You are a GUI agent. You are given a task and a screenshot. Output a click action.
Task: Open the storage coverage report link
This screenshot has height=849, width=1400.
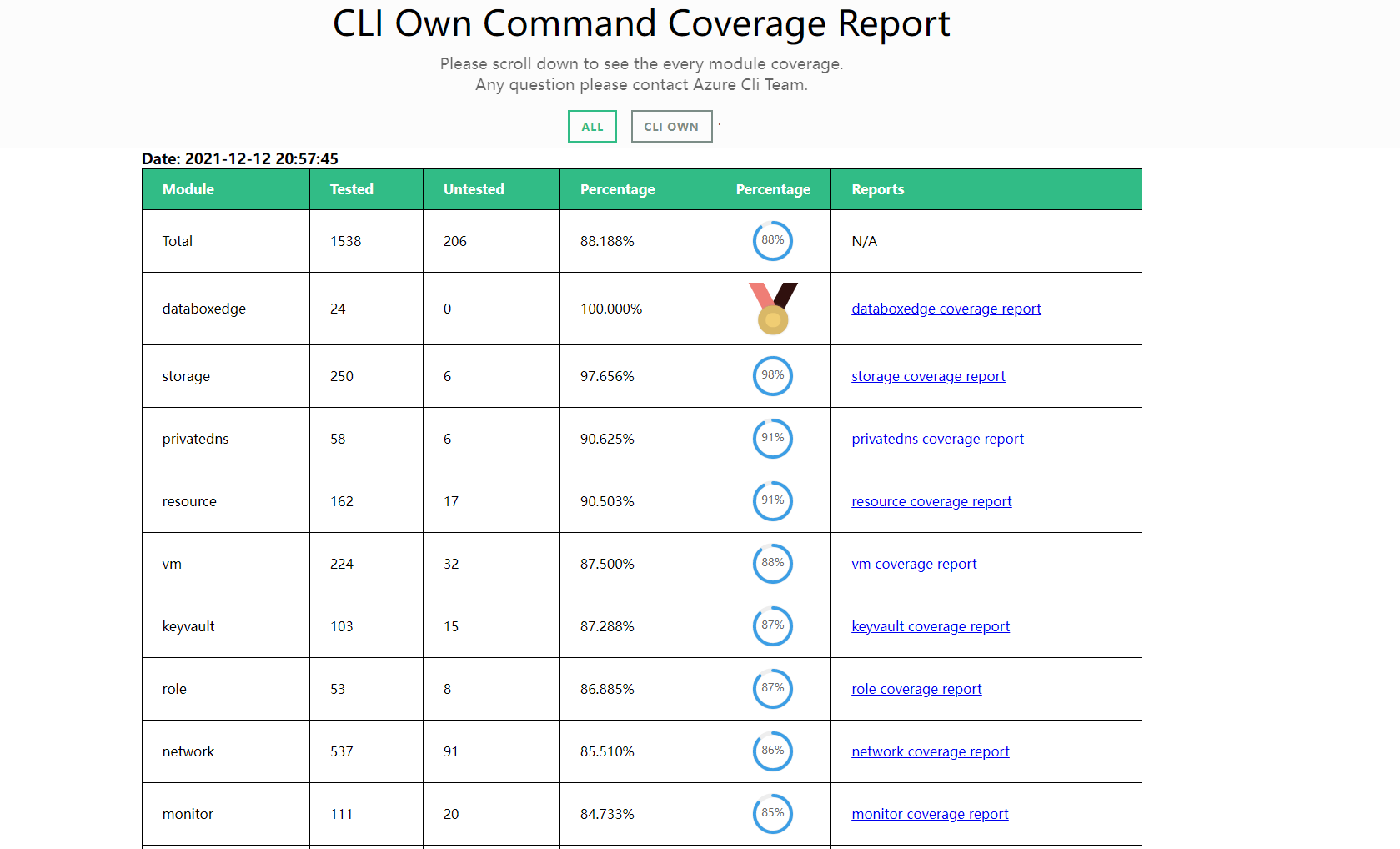928,376
